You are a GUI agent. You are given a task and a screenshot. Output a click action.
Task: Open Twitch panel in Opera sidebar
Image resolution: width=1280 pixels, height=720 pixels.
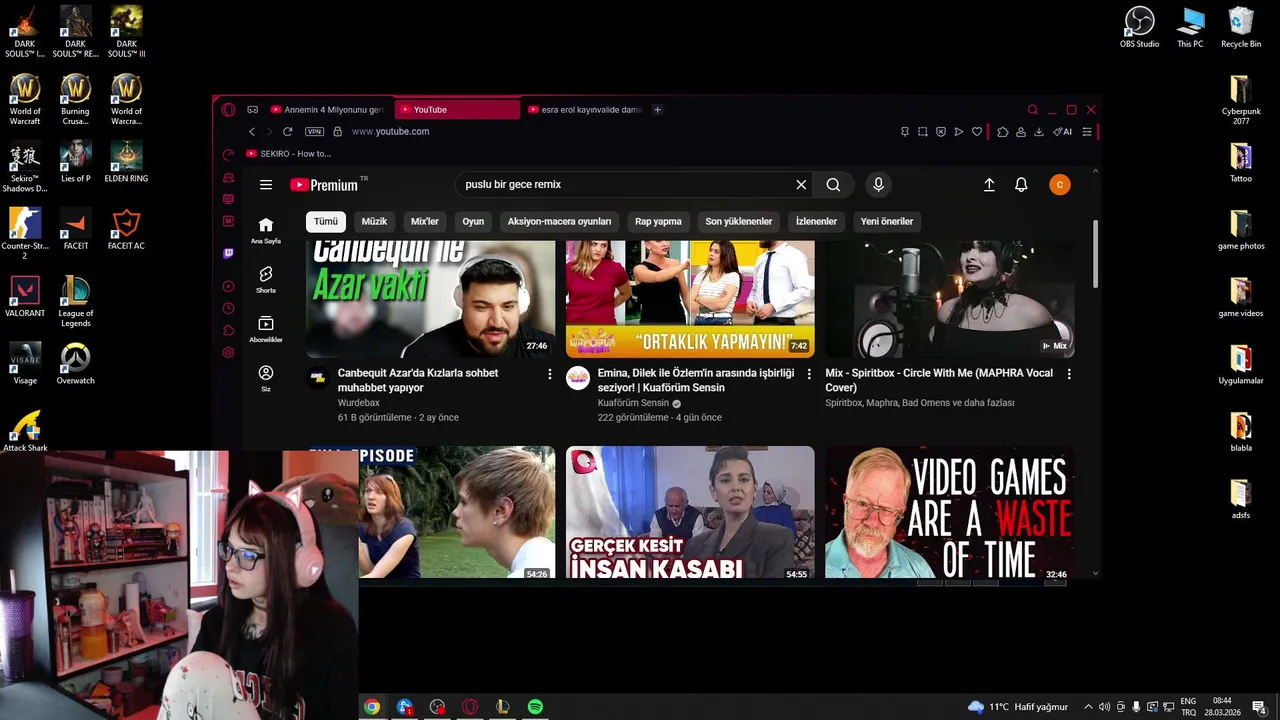tap(228, 254)
